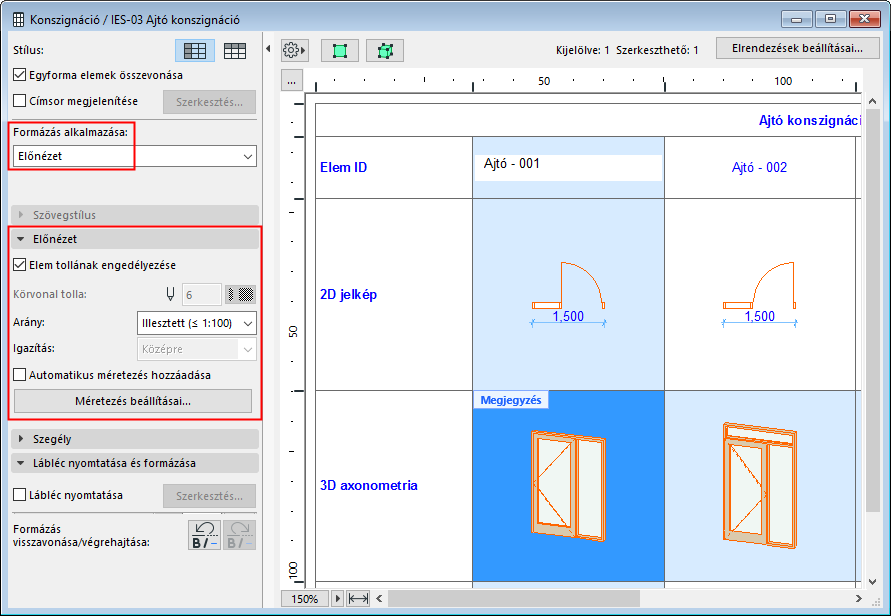This screenshot has height=616, width=891.
Task: Click the pen number field showing 6
Action: (202, 295)
